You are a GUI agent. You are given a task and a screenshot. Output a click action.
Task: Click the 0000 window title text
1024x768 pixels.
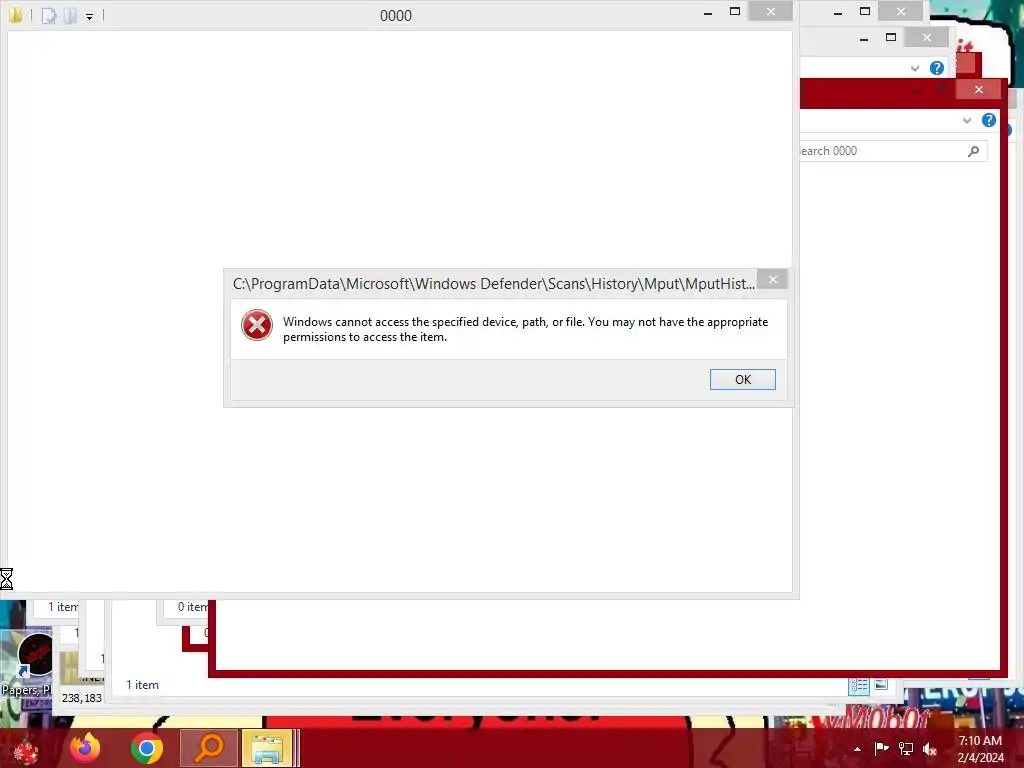396,16
